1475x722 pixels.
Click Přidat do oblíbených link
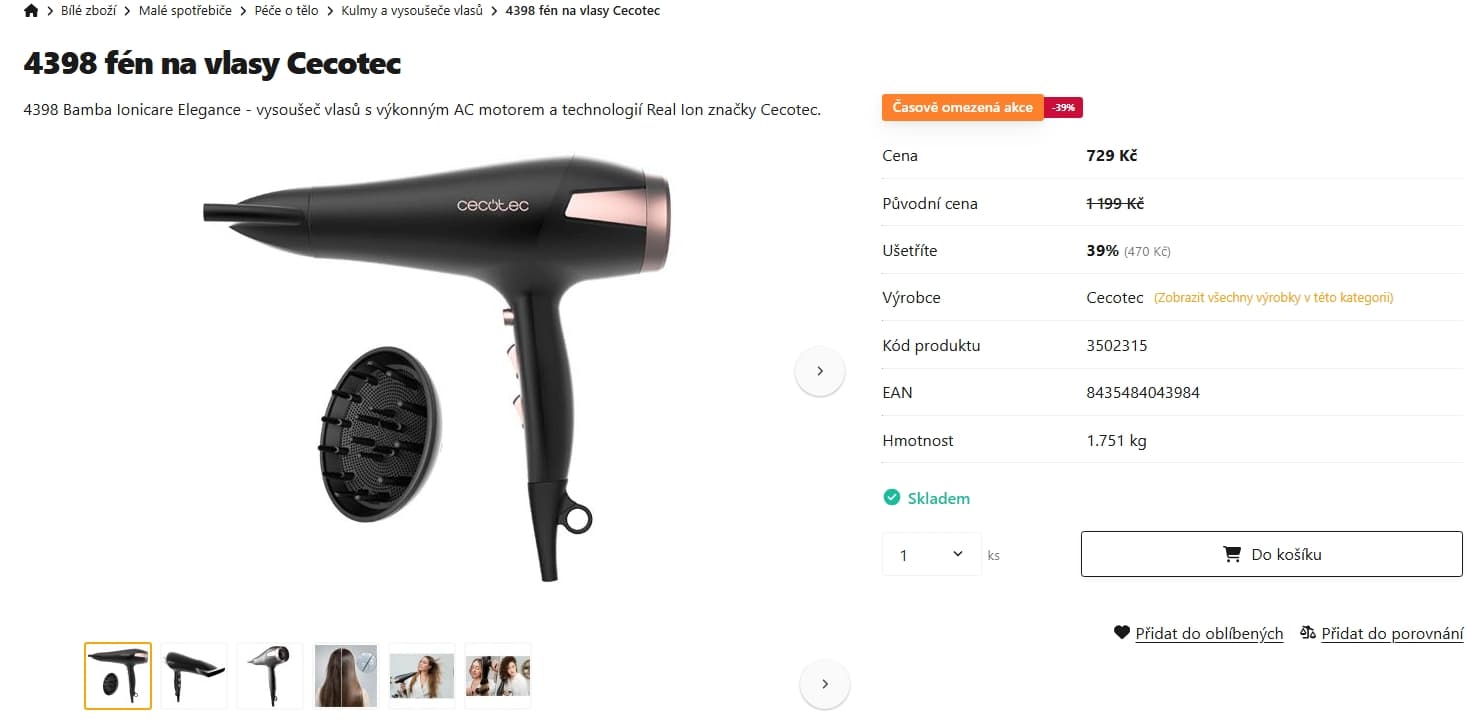point(1209,633)
